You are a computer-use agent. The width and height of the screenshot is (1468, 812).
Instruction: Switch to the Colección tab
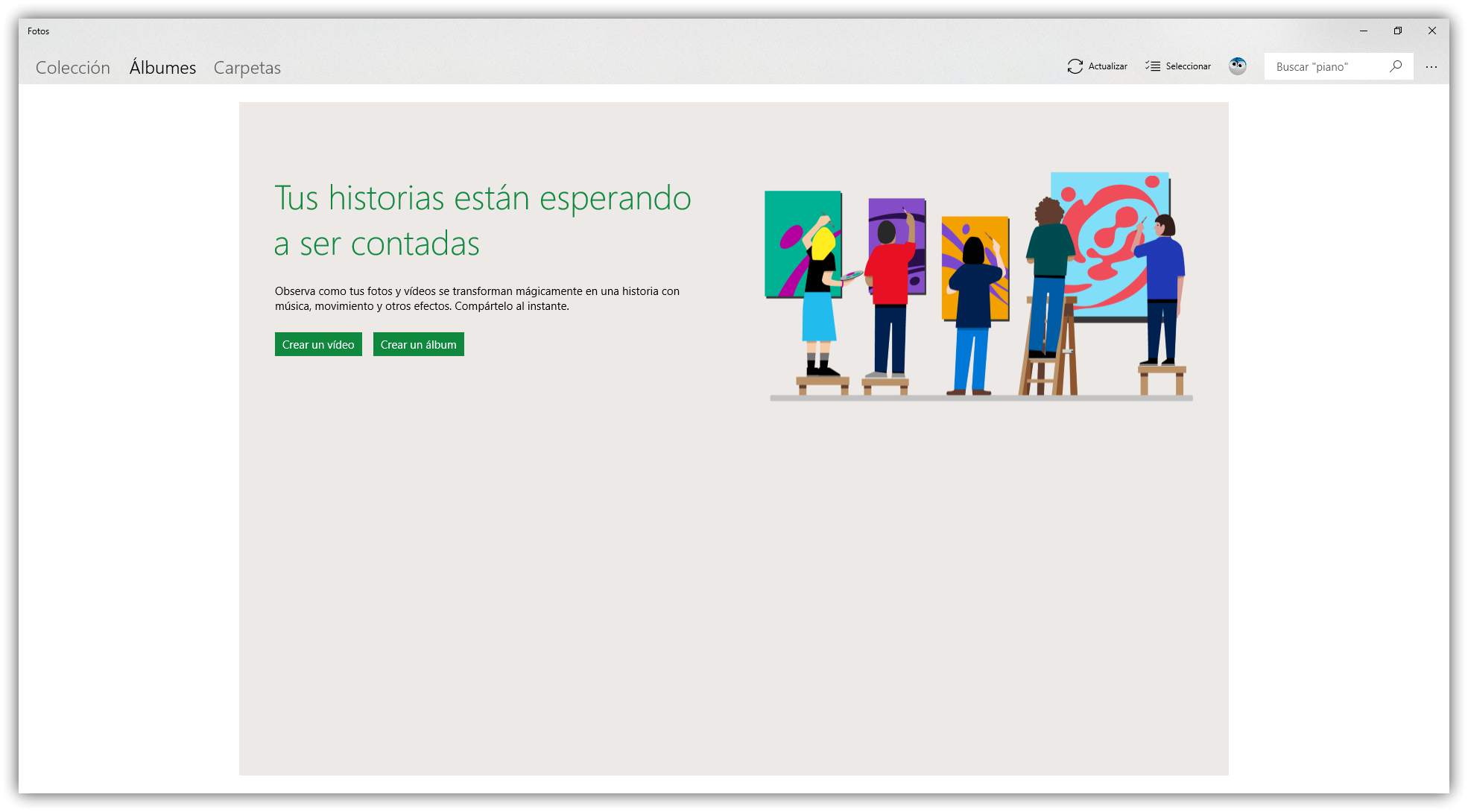[73, 68]
